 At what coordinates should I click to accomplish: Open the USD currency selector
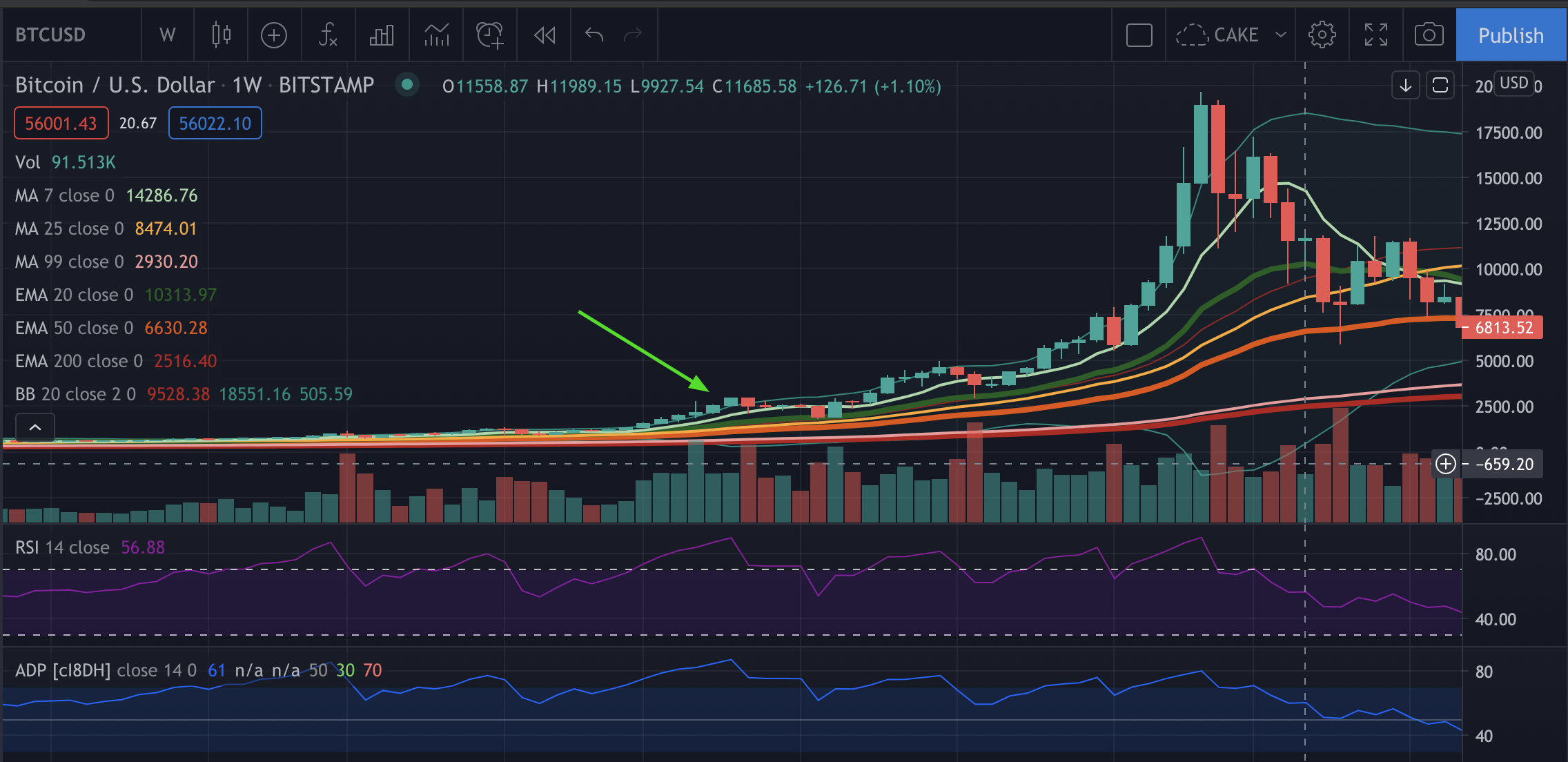click(1514, 84)
